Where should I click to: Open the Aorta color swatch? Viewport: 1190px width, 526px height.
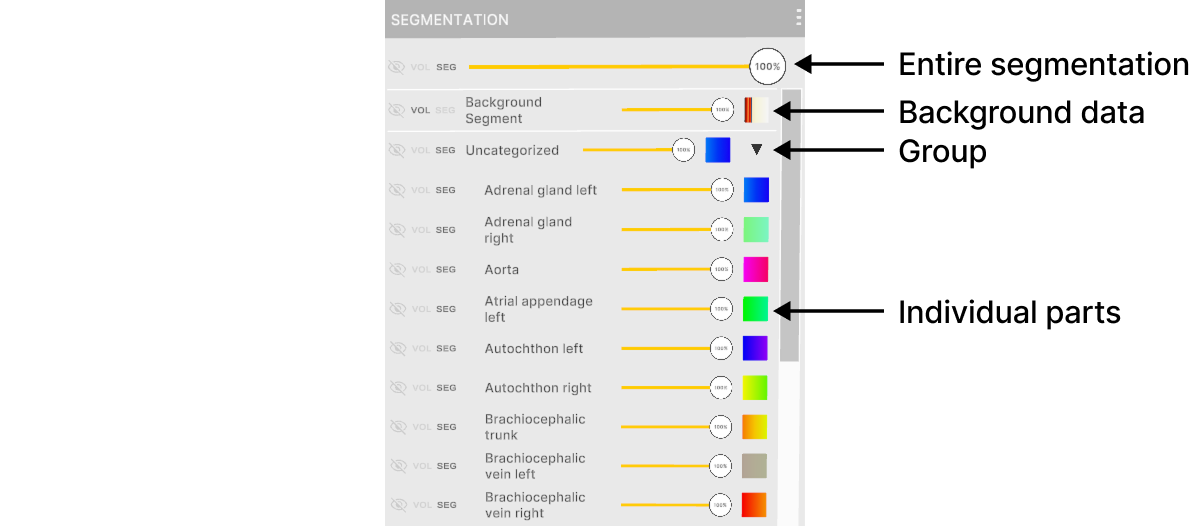[x=756, y=269]
